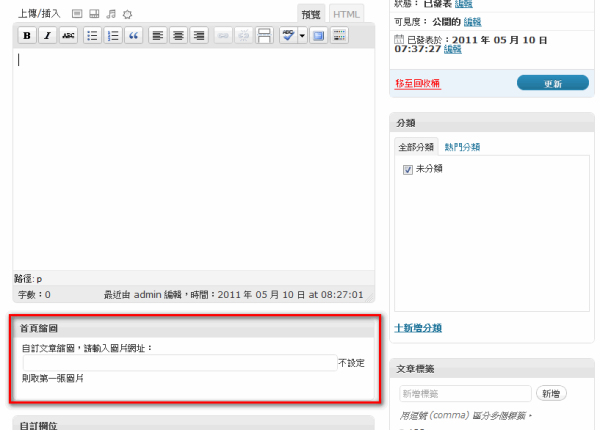Click the add media upload icon
This screenshot has height=430, width=600.
pos(127,15)
